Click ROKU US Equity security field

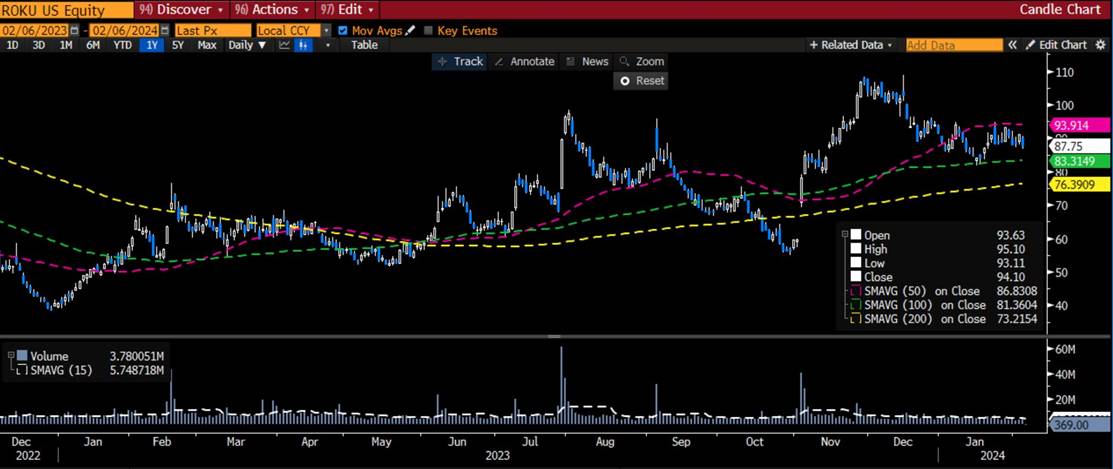tap(67, 10)
